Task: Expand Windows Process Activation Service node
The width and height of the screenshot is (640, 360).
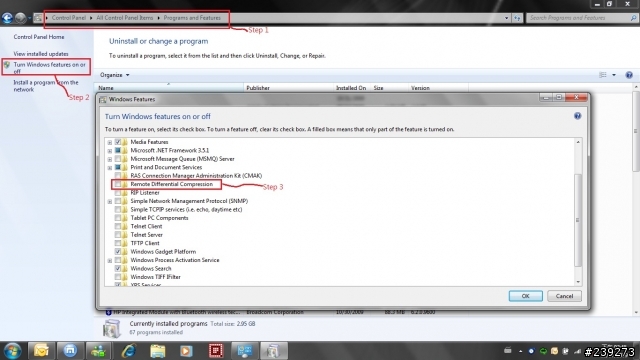Action: [110, 260]
